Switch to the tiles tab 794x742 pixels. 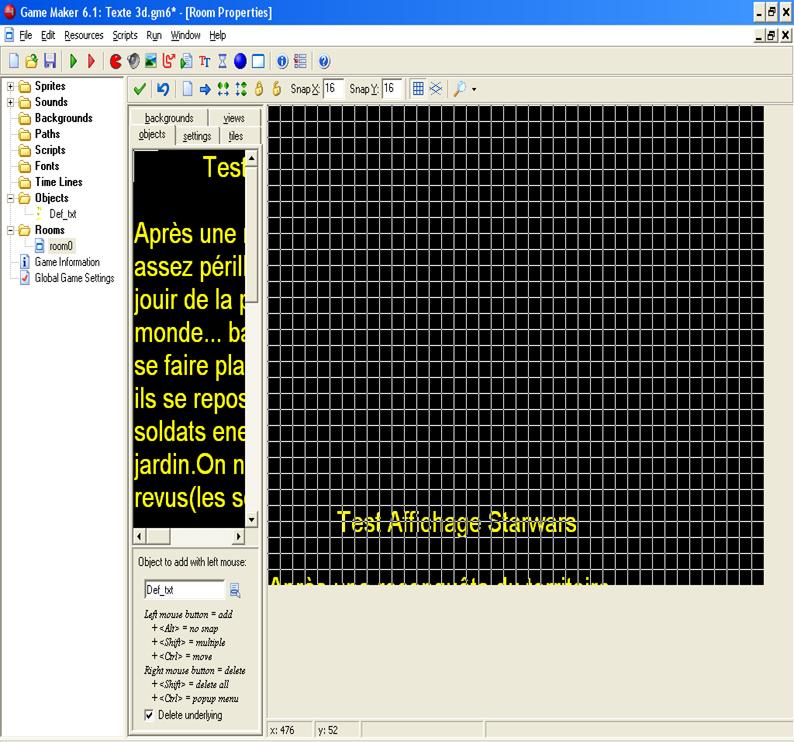click(x=235, y=136)
